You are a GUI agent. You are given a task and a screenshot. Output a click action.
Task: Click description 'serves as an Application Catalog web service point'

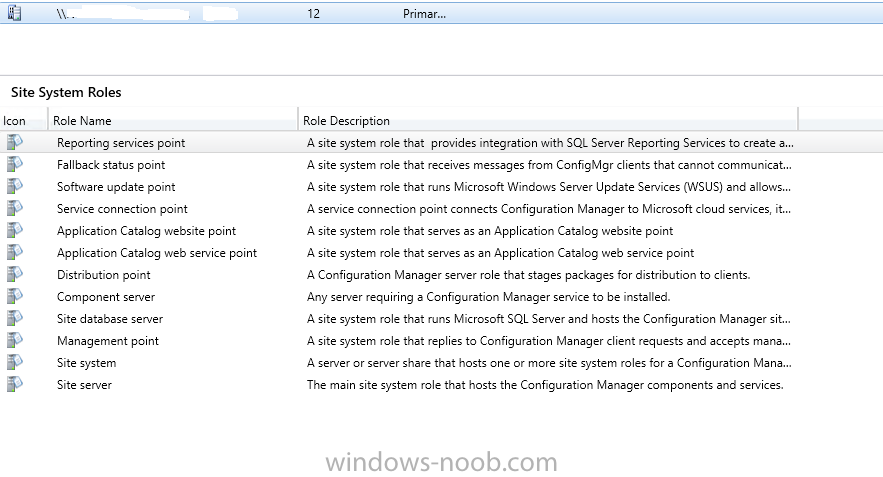pyautogui.click(x=501, y=253)
